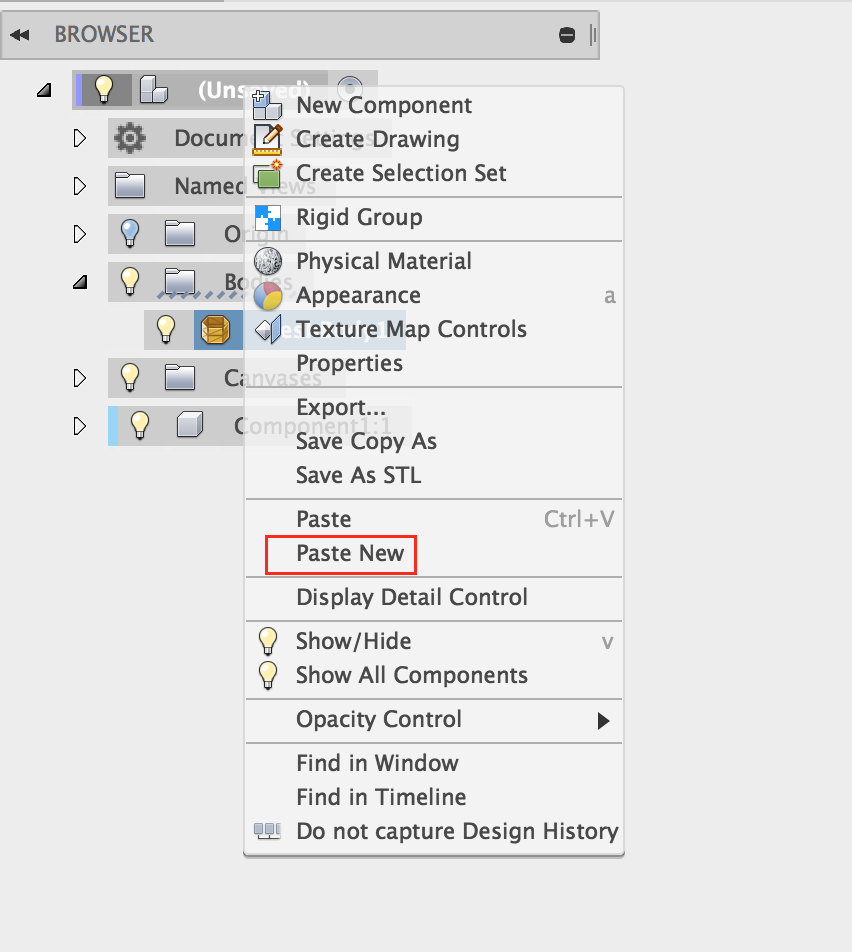852x952 pixels.
Task: Open the Opacity Control submenu arrow
Action: pos(603,720)
